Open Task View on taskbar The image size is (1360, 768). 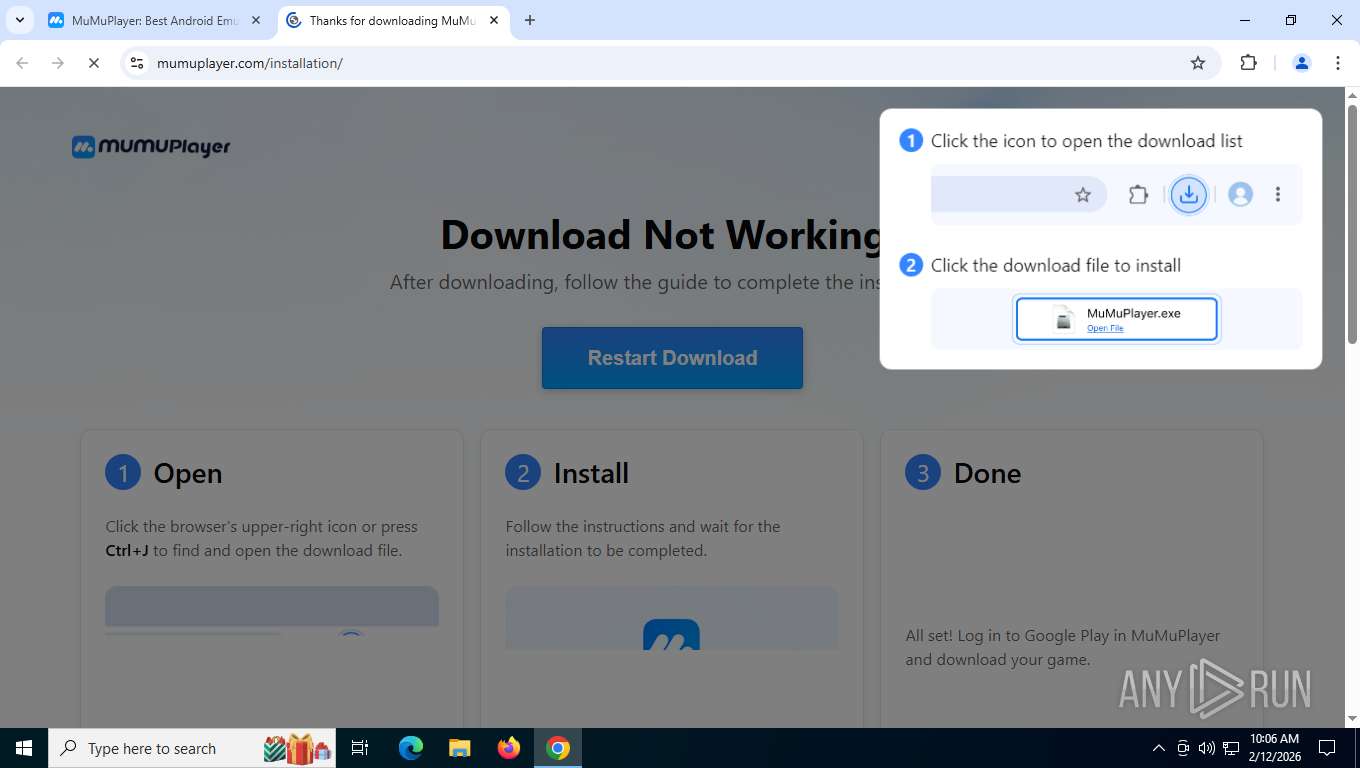tap(361, 748)
